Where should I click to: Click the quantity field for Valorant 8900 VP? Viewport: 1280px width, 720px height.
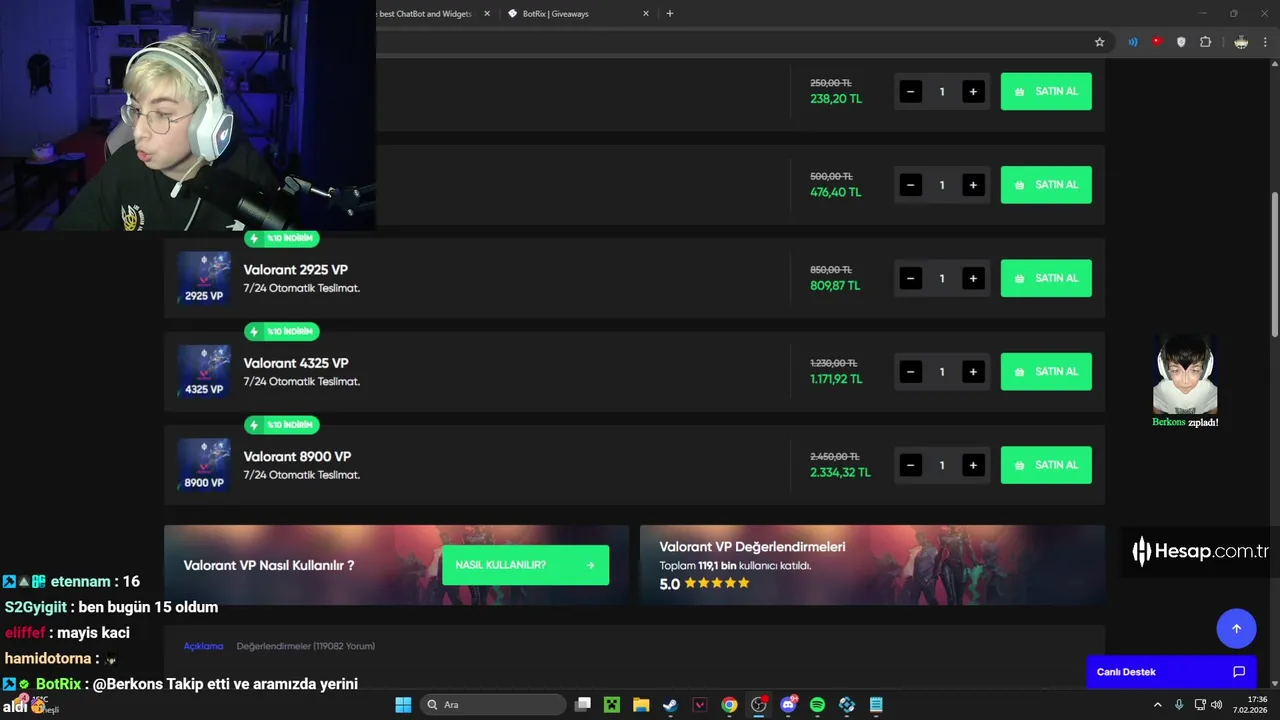[x=941, y=465]
